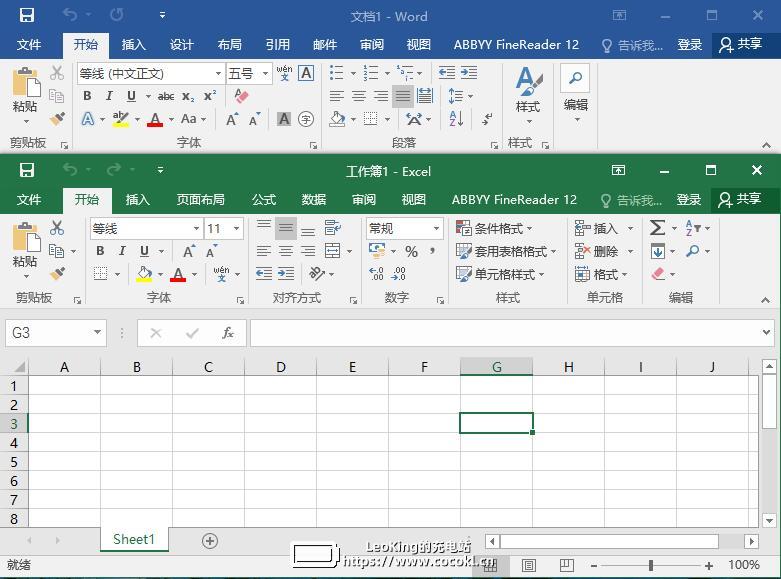
Task: Toggle Bold in Word font group
Action: pos(87,95)
